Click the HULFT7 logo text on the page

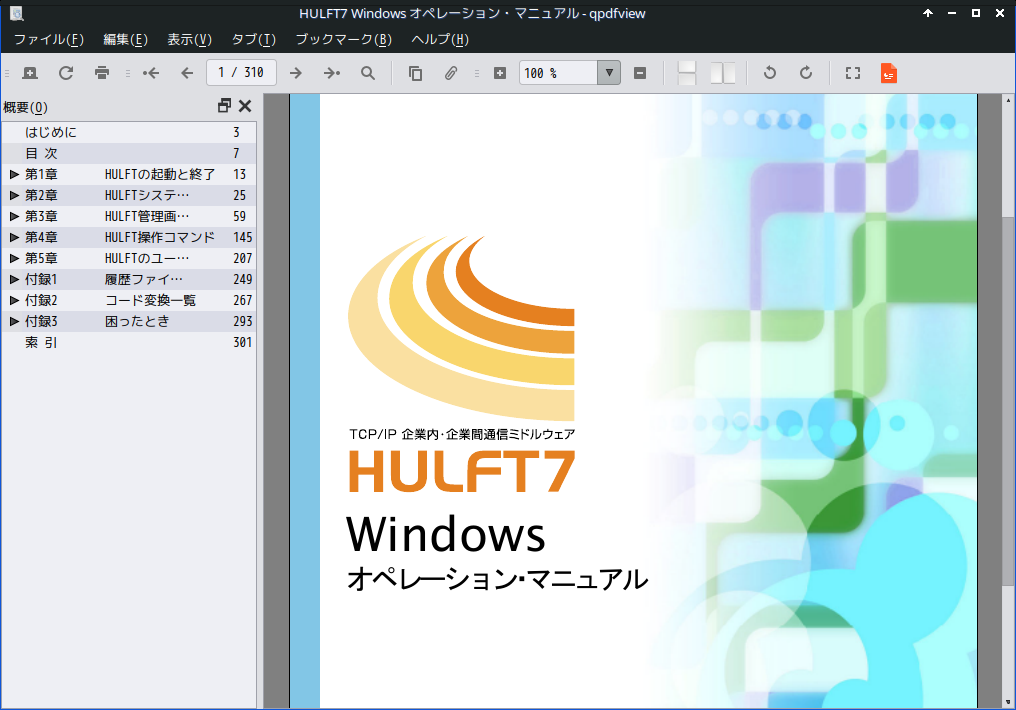(462, 471)
